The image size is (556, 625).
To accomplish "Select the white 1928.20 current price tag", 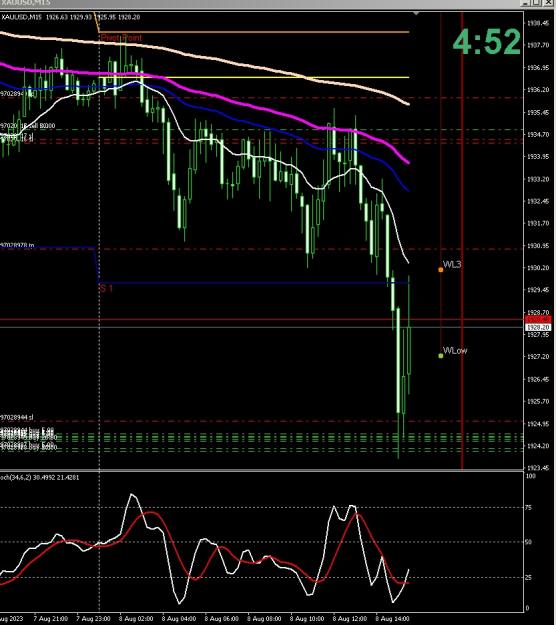I will (x=538, y=327).
